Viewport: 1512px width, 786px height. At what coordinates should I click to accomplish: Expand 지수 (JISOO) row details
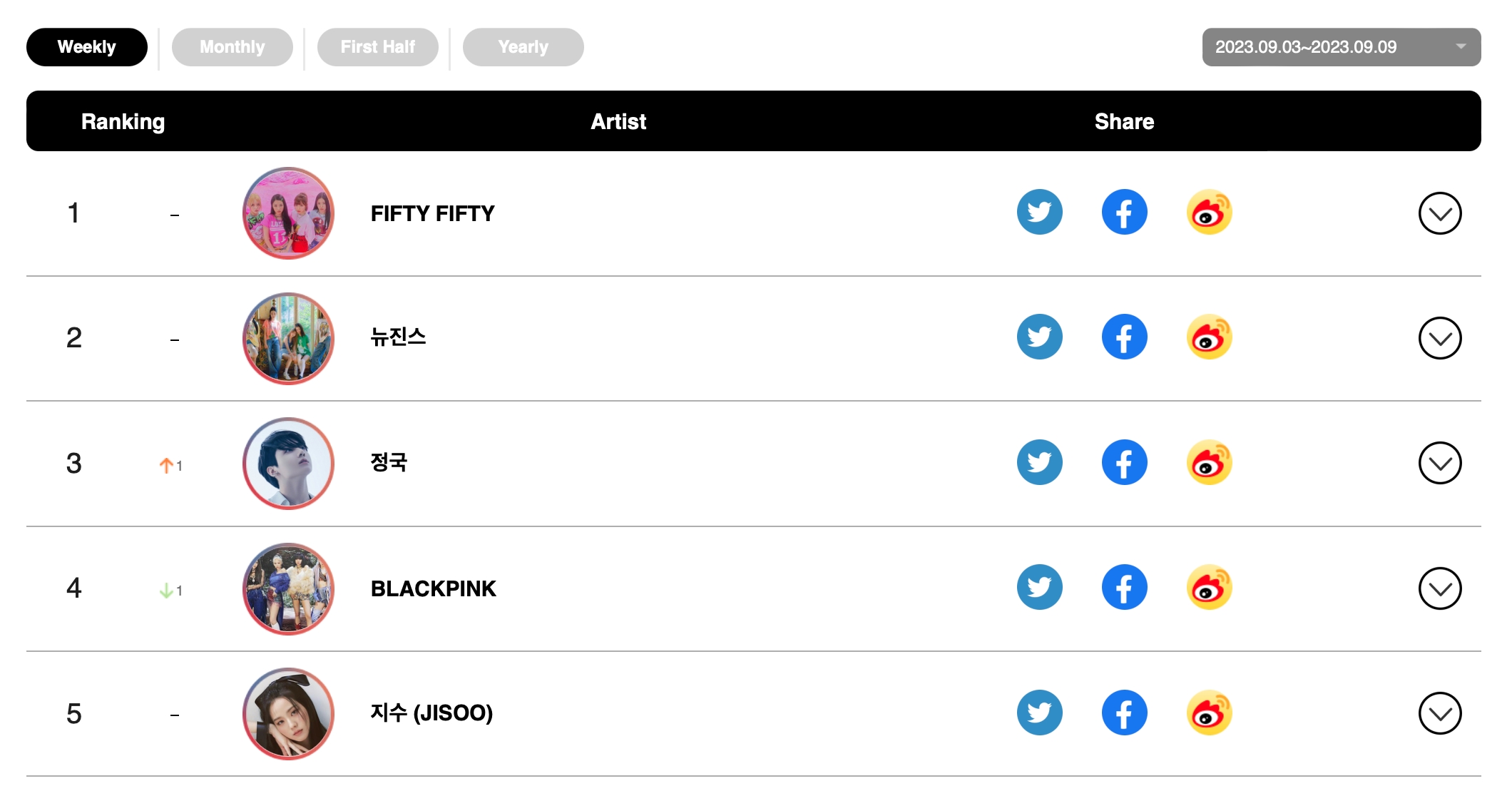pyautogui.click(x=1439, y=713)
